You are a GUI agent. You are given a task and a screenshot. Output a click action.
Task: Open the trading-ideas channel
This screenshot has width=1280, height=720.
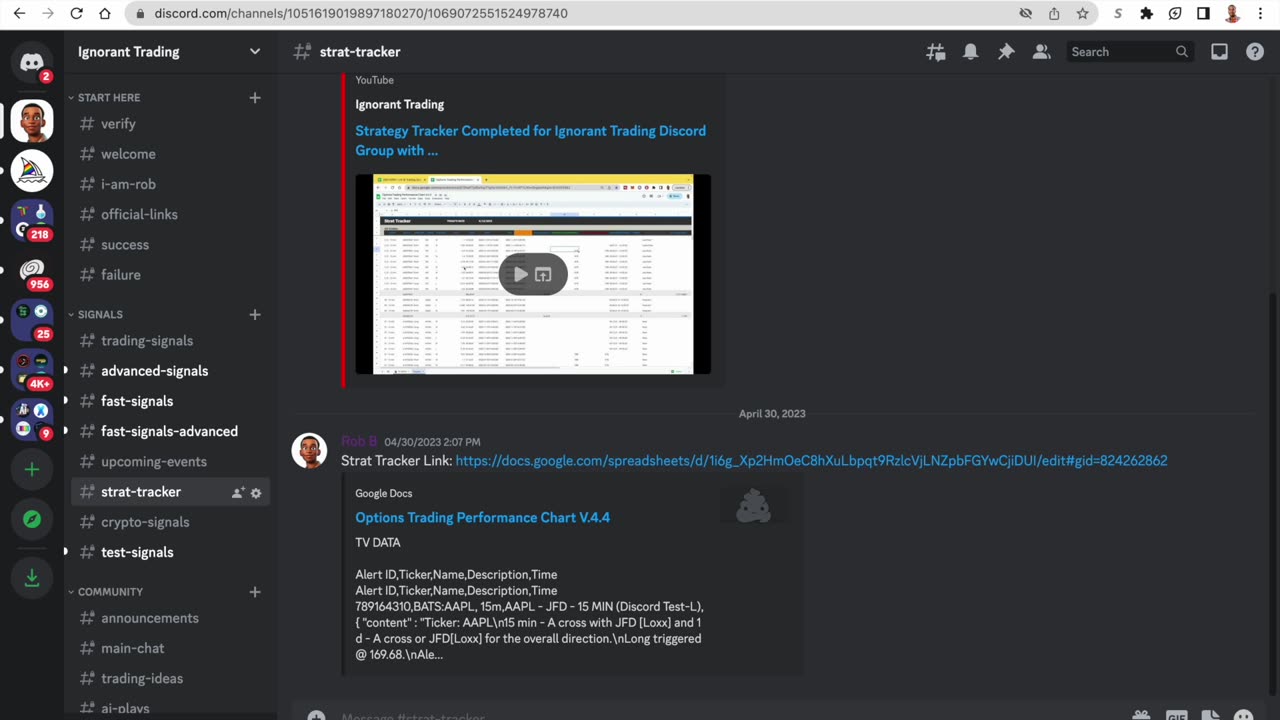[x=170, y=678]
